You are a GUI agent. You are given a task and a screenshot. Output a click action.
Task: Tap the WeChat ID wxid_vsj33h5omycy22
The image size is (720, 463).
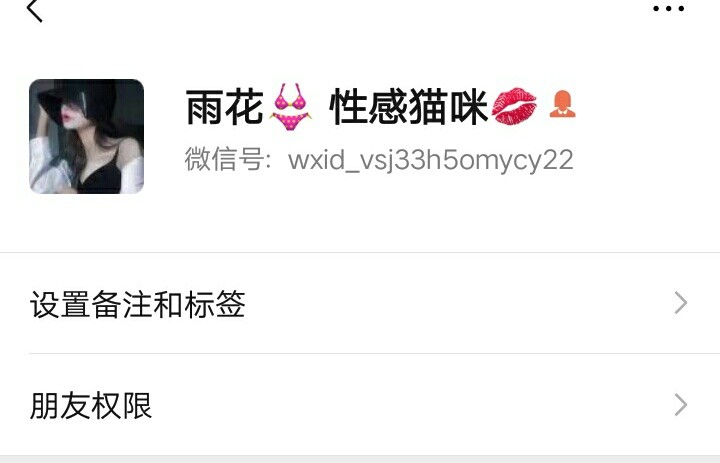pyautogui.click(x=431, y=160)
